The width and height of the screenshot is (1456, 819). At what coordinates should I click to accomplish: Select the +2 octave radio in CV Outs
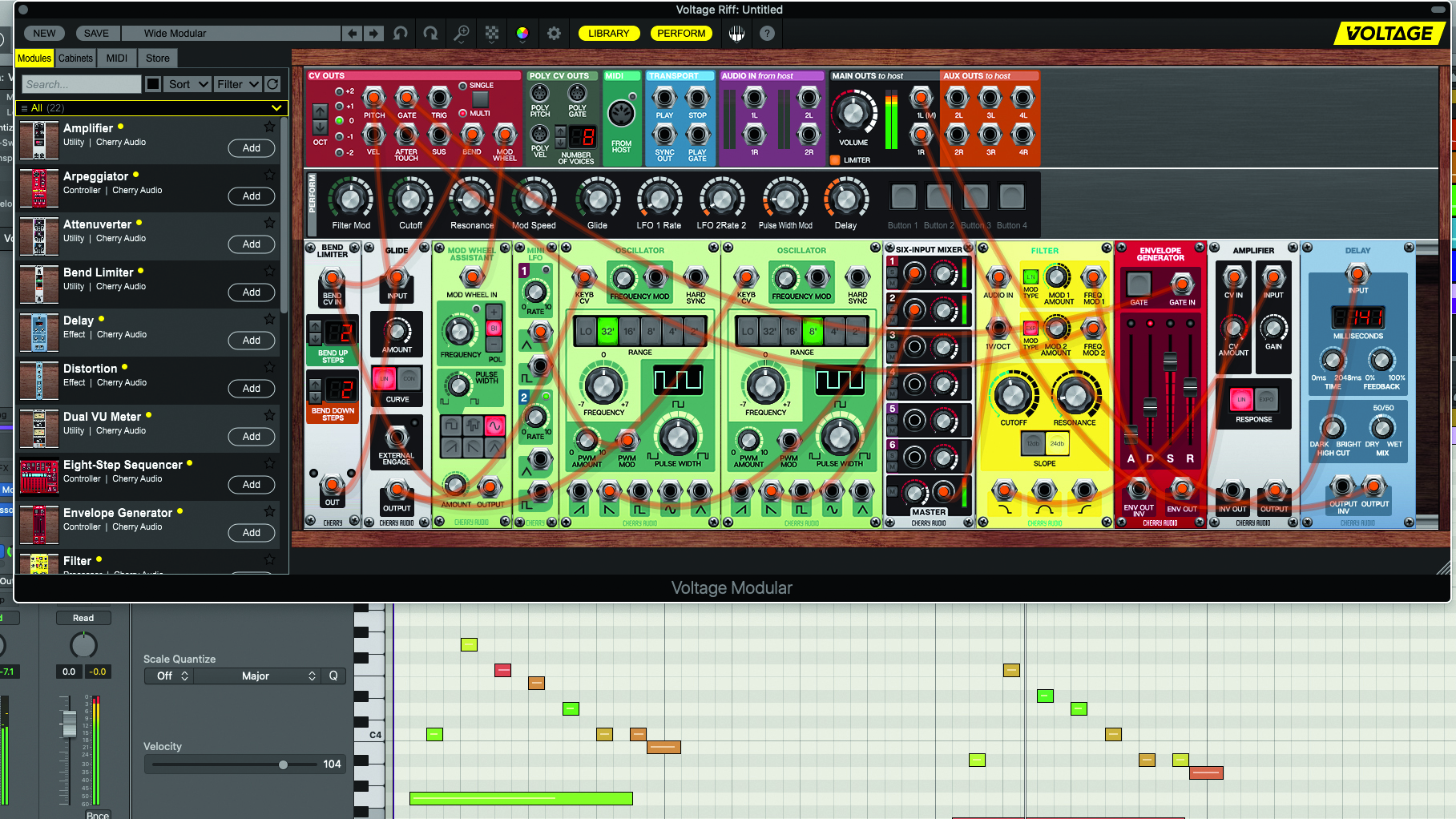pos(339,91)
